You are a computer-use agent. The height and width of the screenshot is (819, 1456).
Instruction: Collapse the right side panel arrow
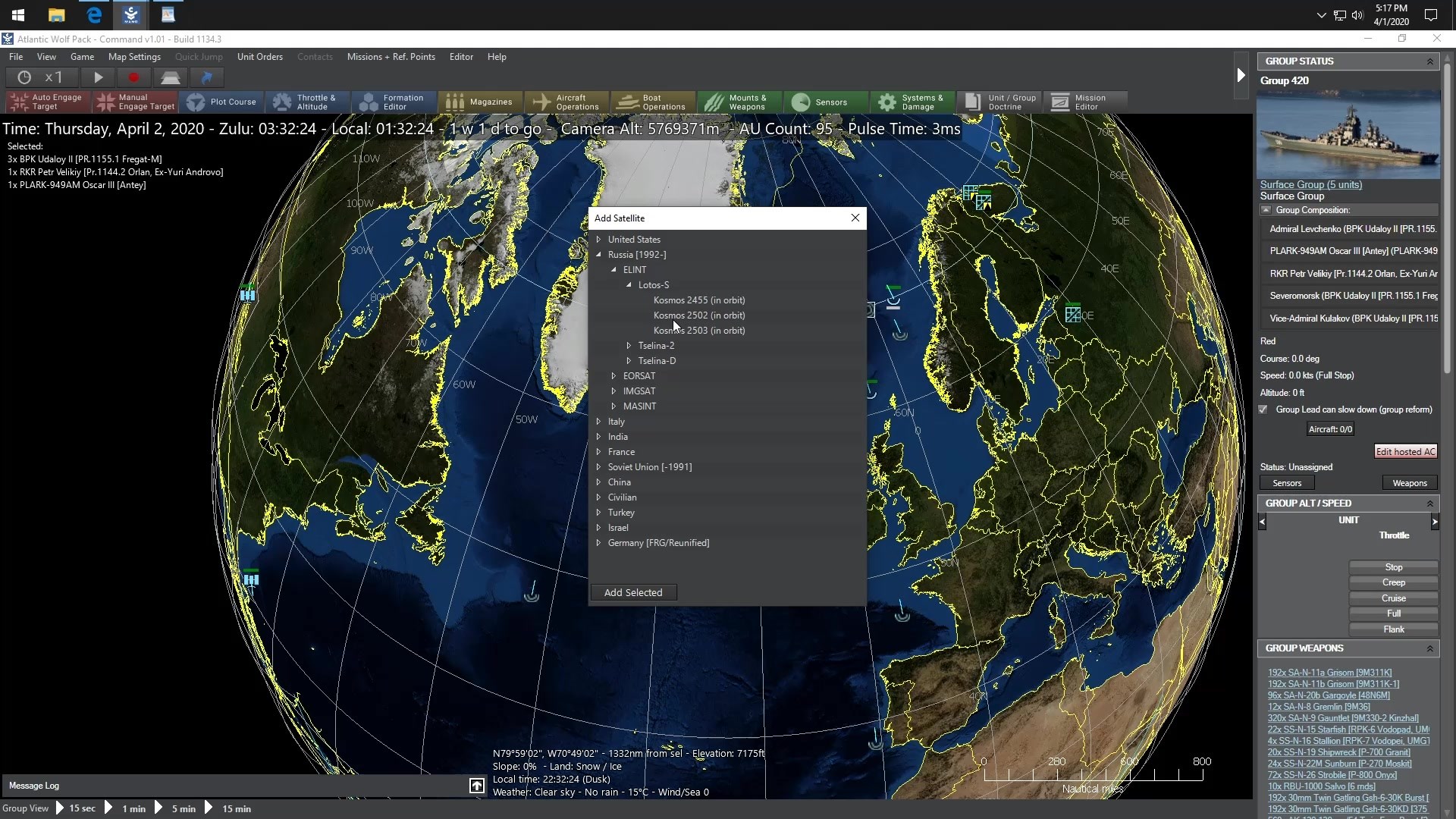pyautogui.click(x=1241, y=75)
